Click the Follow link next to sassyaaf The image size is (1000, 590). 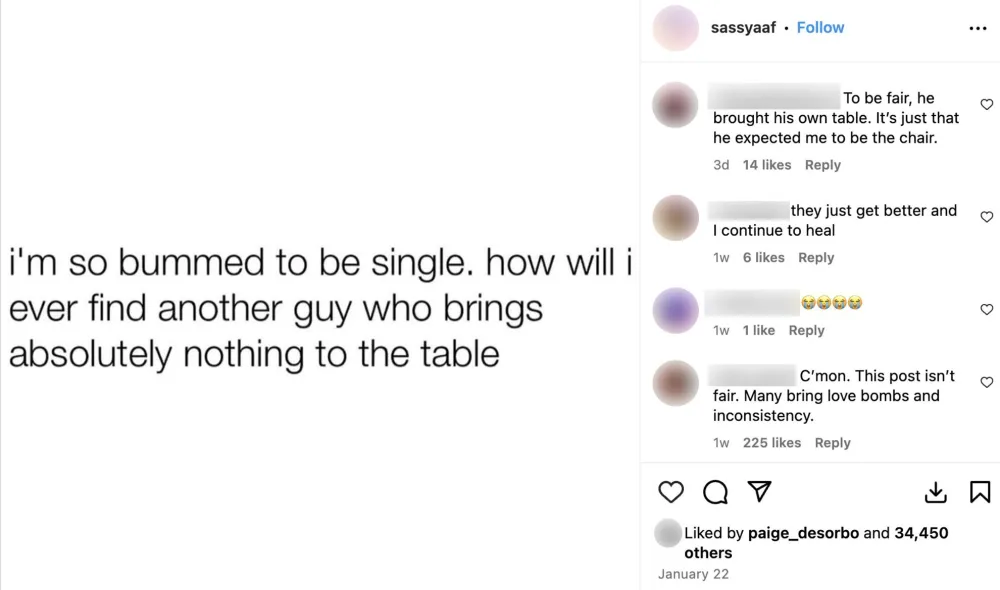(820, 27)
